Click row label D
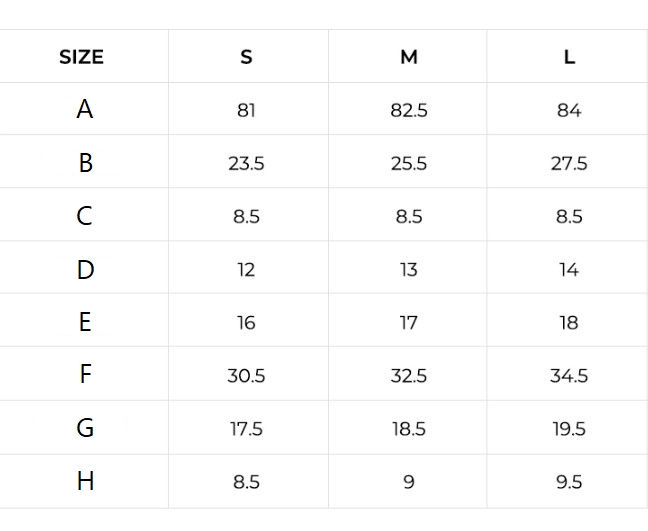The image size is (648, 531). 85,269
